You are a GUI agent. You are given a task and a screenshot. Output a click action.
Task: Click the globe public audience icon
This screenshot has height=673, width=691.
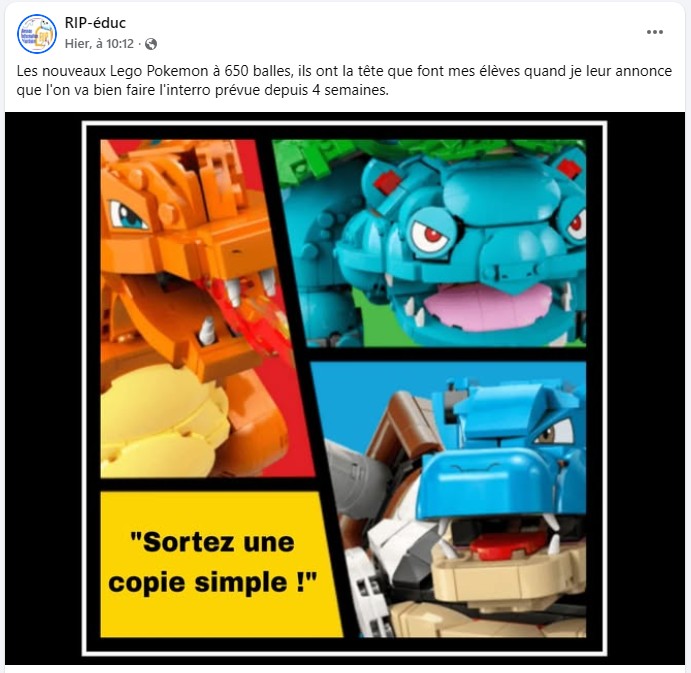click(151, 44)
